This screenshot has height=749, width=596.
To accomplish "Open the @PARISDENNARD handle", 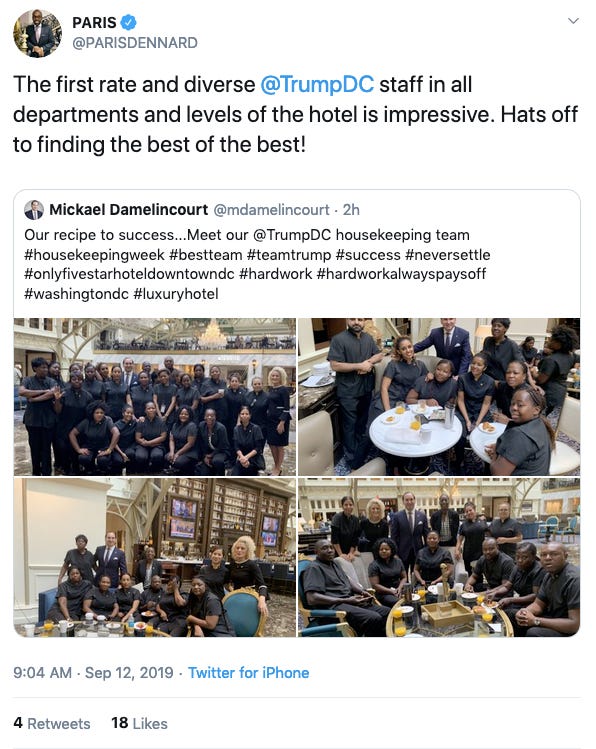I will 135,43.
